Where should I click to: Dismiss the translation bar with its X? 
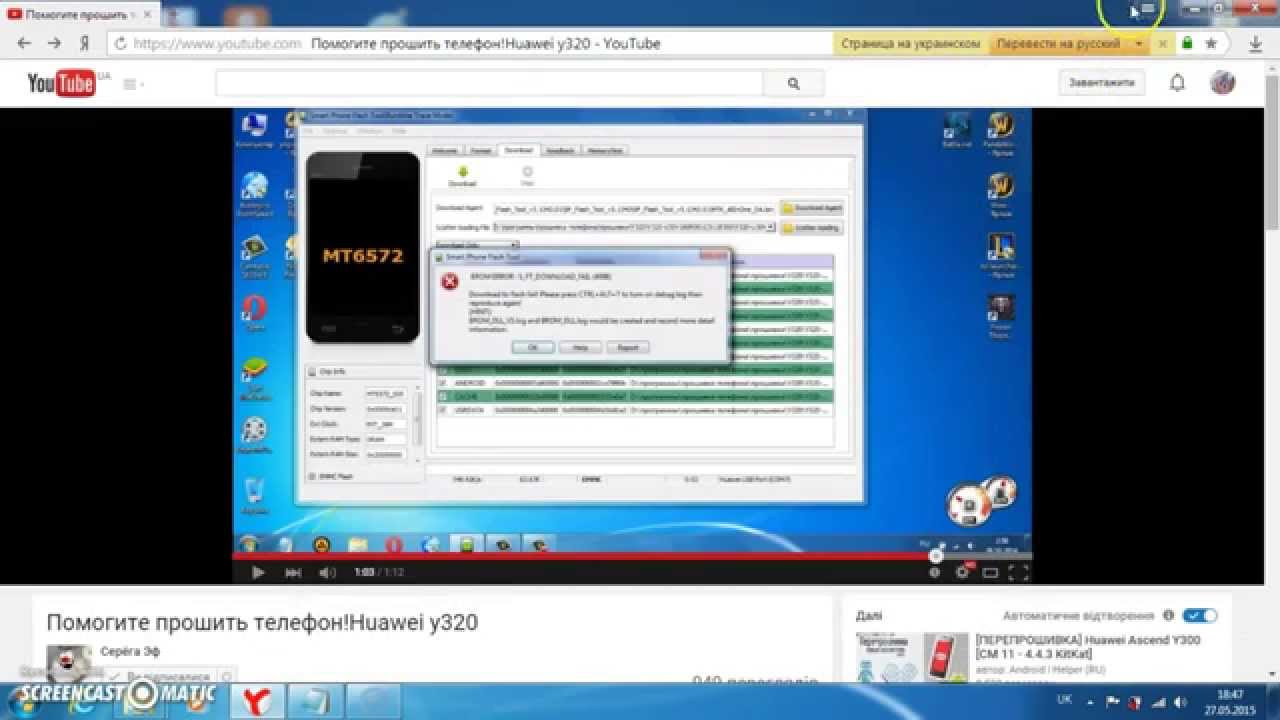(1163, 44)
